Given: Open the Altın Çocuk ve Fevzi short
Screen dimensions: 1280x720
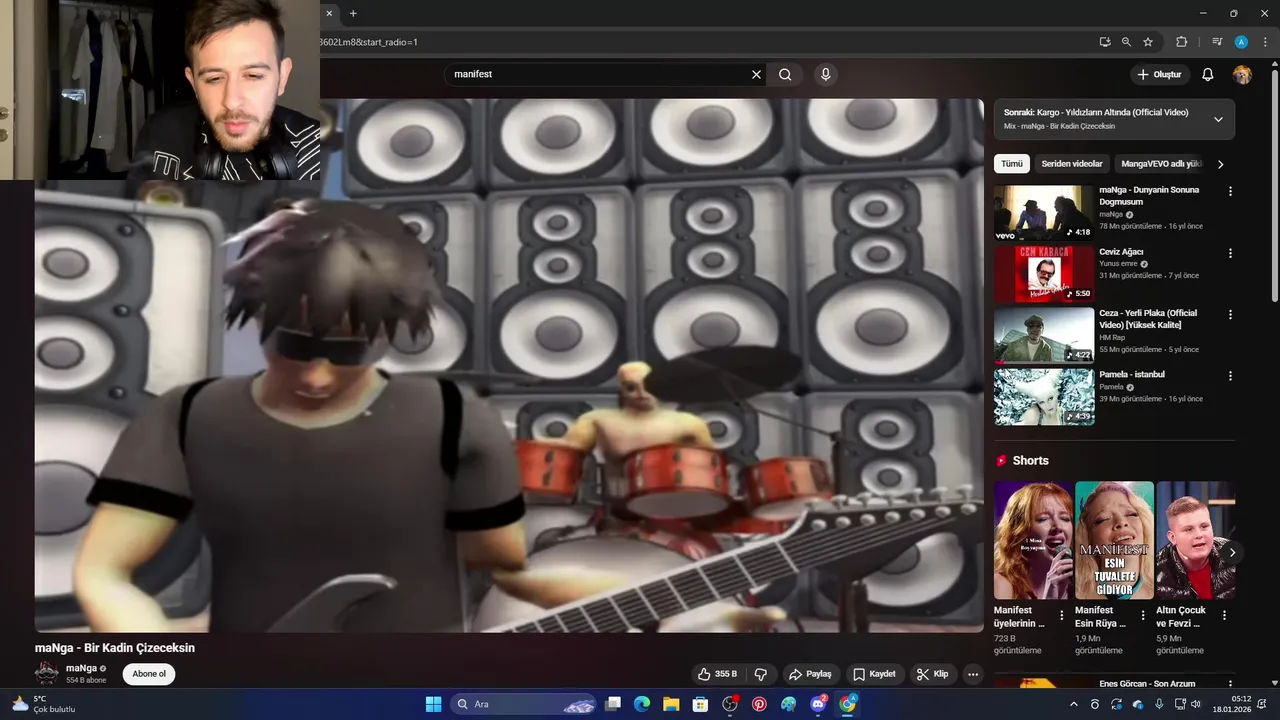Looking at the screenshot, I should coord(1195,540).
